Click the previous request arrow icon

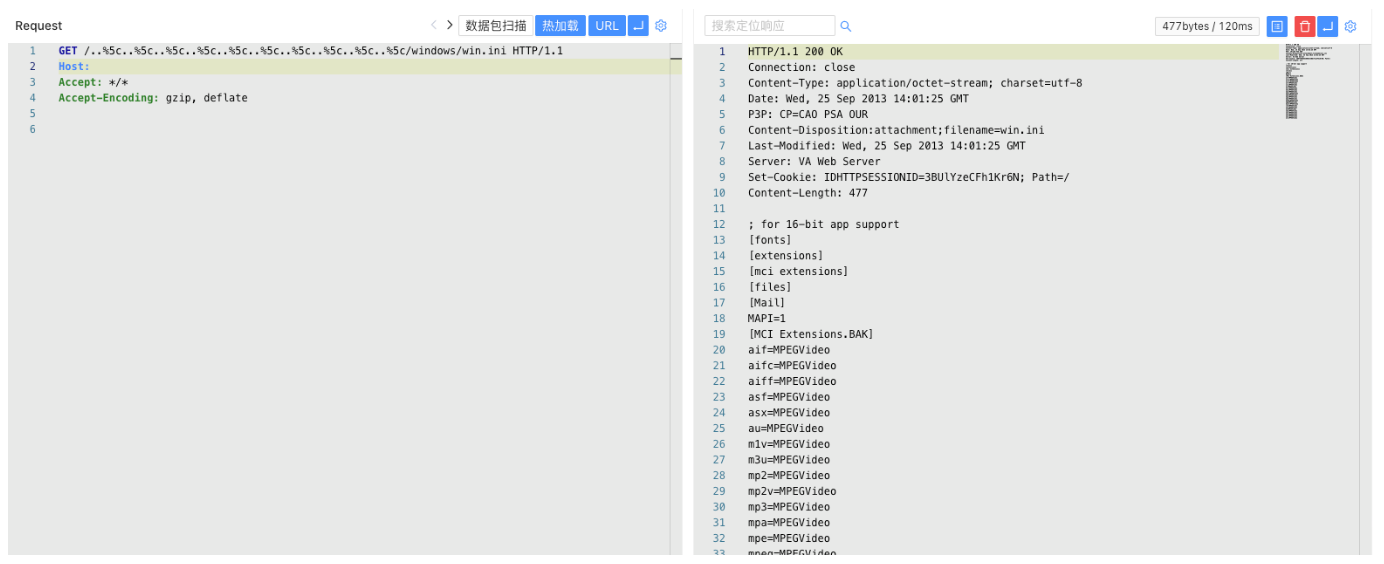point(433,26)
